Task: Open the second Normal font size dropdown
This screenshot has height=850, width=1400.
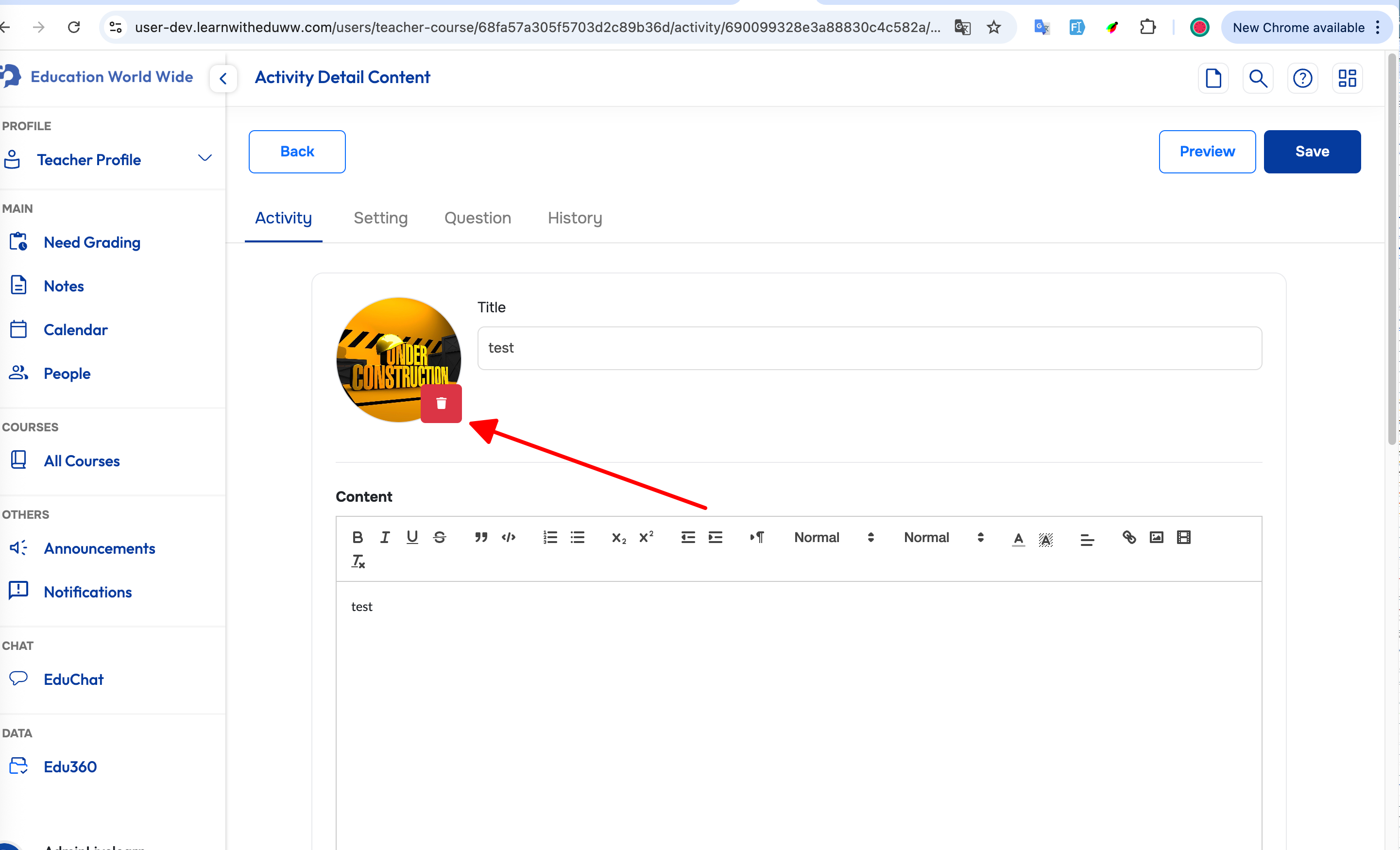Action: coord(942,537)
